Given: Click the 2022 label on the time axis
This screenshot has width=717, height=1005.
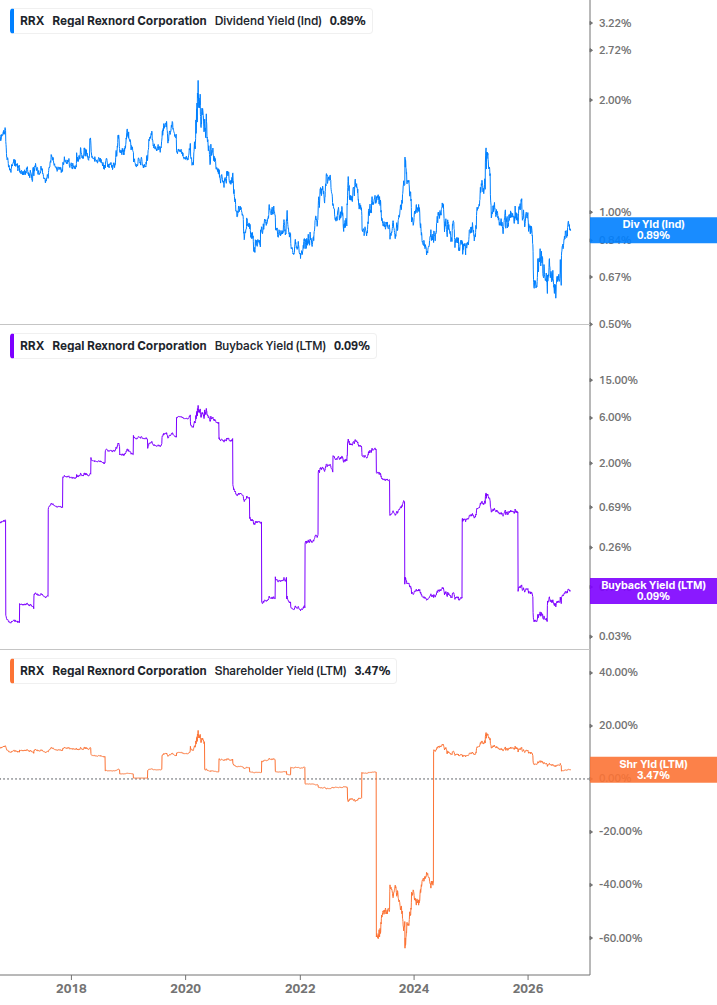Looking at the screenshot, I should pos(300,988).
